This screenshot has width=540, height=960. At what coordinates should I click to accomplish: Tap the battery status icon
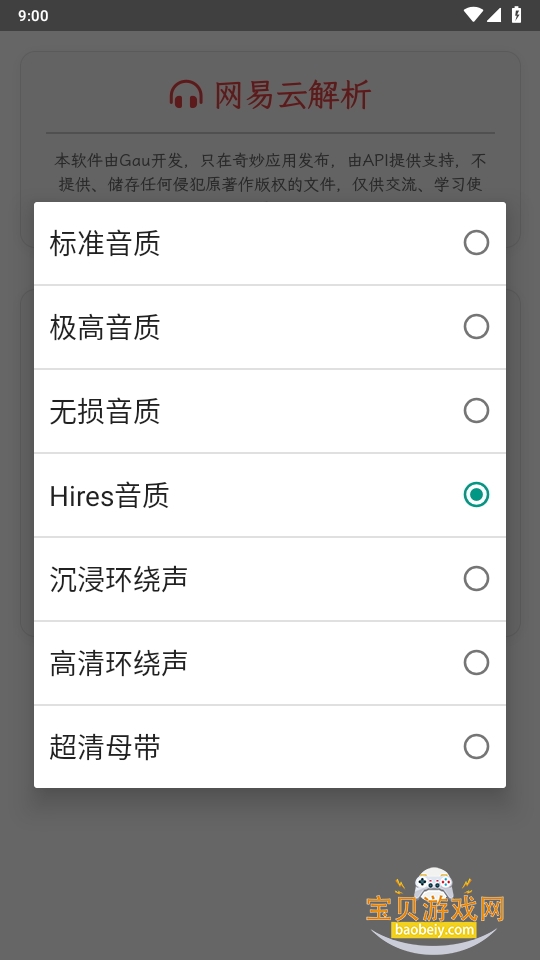[x=517, y=15]
